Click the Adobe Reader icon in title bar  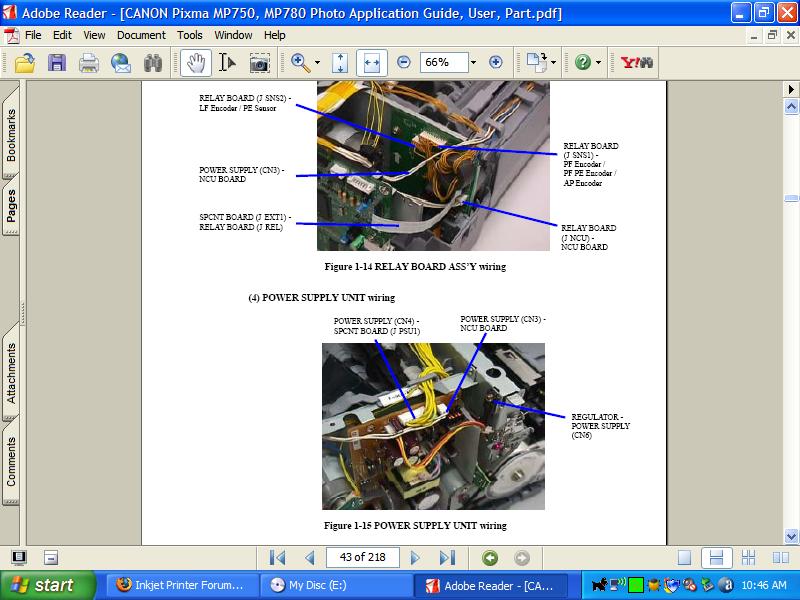pyautogui.click(x=10, y=12)
